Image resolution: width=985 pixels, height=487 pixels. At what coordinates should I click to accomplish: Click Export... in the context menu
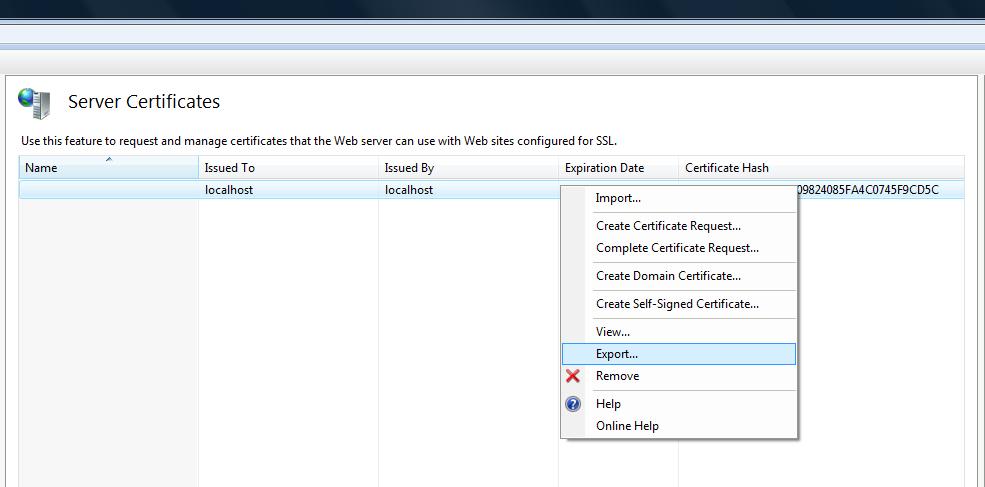617,354
